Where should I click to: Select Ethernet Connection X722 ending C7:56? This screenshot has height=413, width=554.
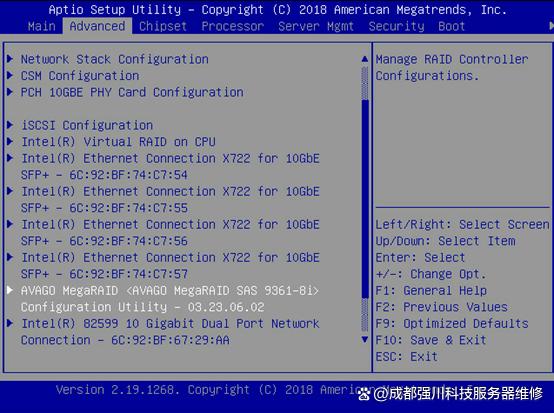(x=170, y=232)
